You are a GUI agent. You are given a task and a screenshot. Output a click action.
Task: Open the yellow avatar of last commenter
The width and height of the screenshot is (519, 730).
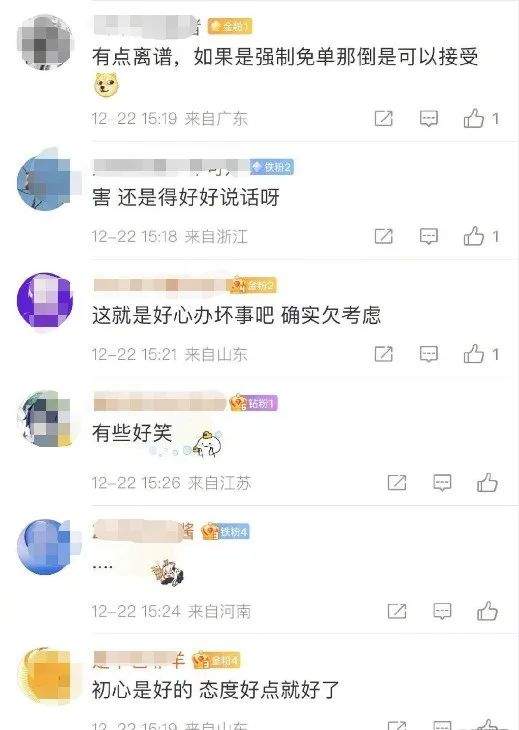(45, 676)
